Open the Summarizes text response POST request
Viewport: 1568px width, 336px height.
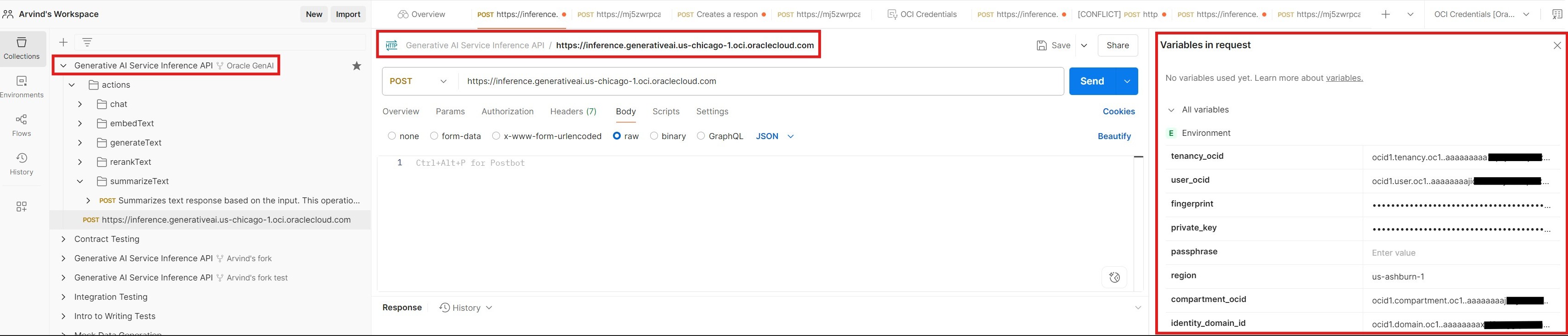pos(230,200)
